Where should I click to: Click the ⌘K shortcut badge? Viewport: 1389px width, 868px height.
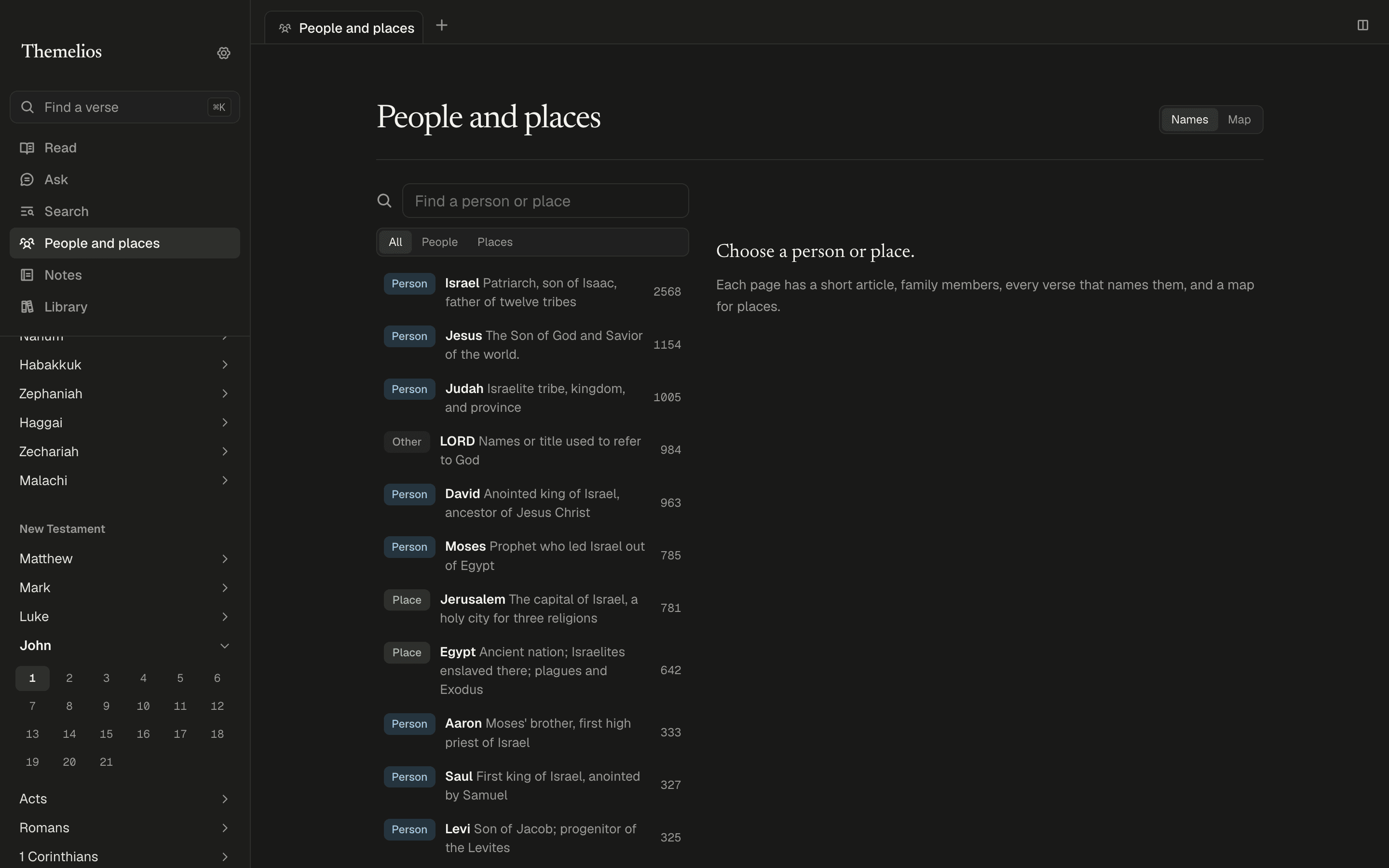219,107
